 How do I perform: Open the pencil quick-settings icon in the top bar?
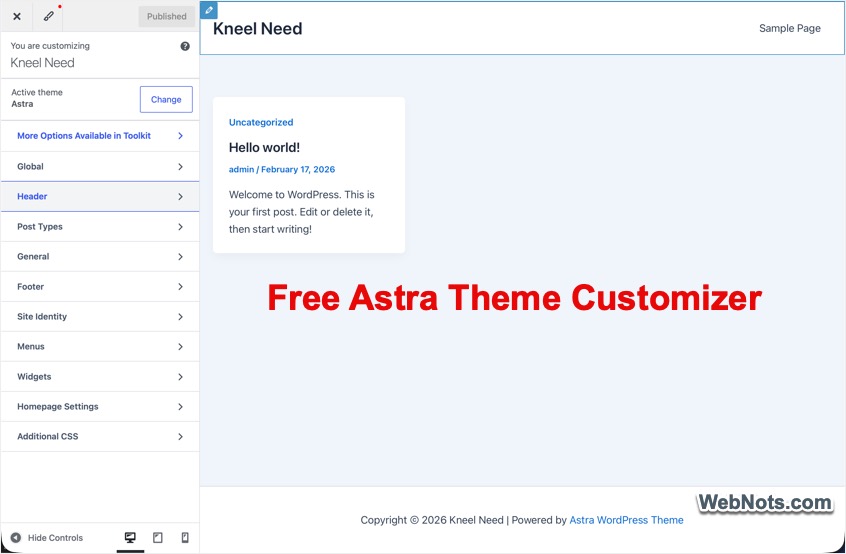tap(49, 16)
